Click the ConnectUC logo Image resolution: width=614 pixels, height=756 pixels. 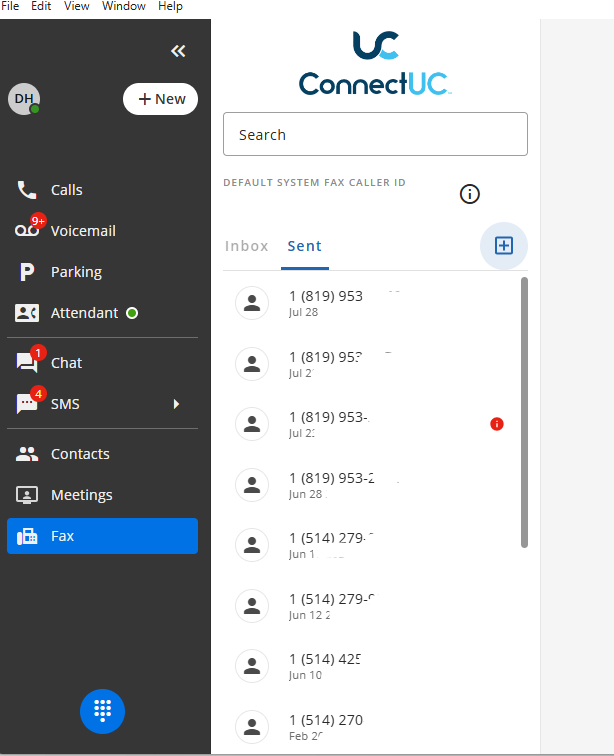point(375,64)
